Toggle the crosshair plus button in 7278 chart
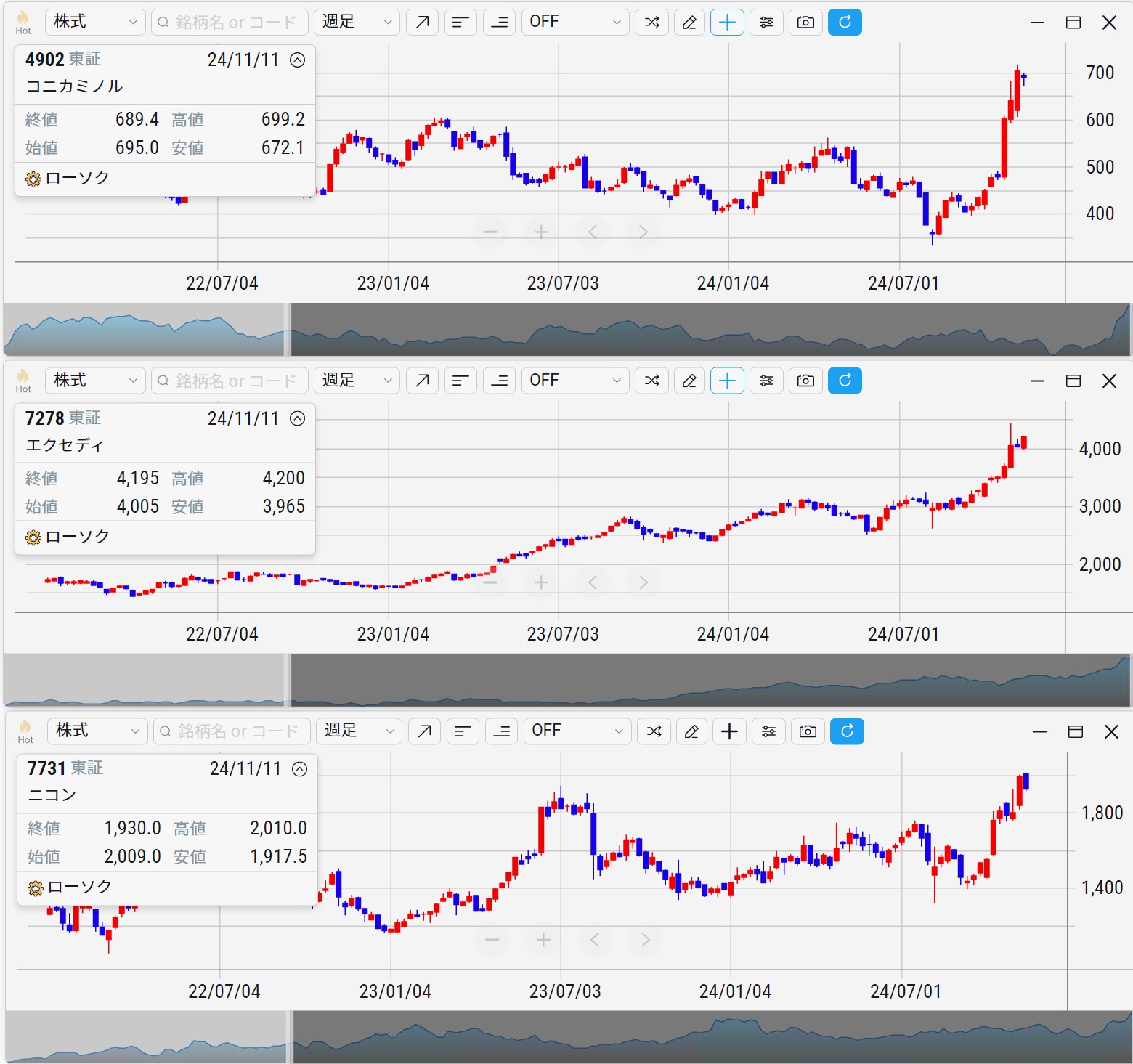This screenshot has width=1133, height=1064. coord(727,380)
